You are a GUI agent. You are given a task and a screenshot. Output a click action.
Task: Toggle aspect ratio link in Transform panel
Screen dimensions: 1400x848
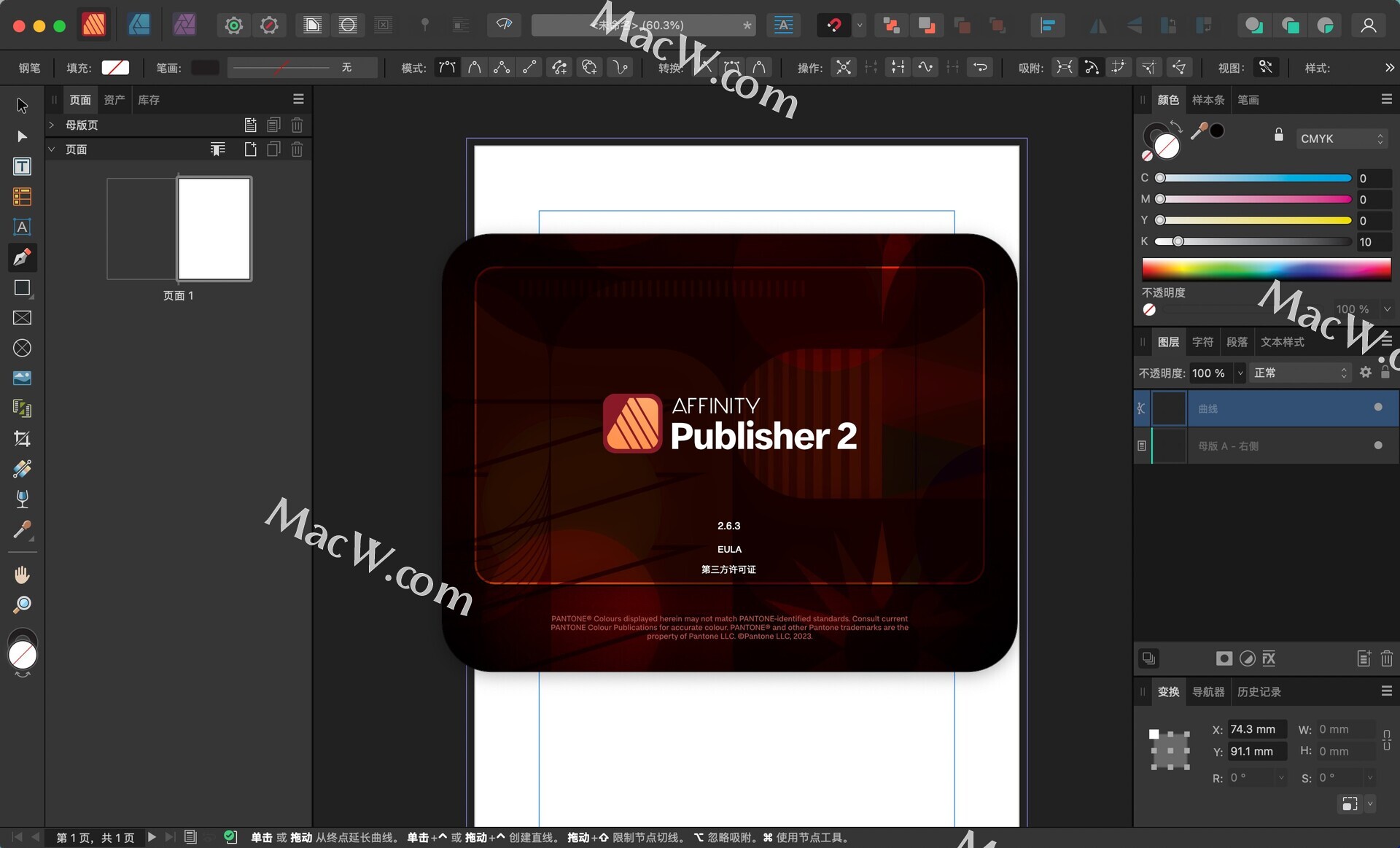[x=1387, y=740]
